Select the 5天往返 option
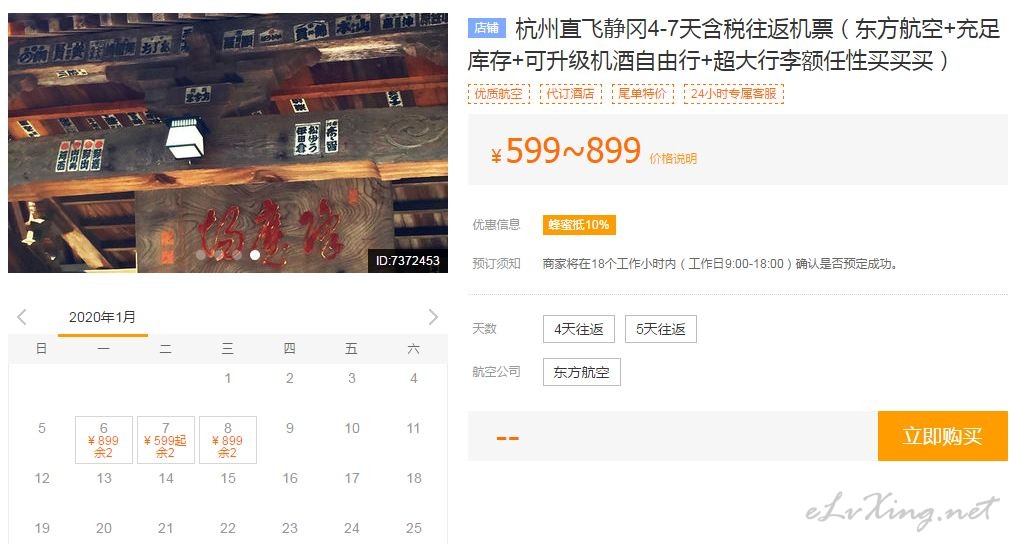The image size is (1010, 544). [x=660, y=329]
